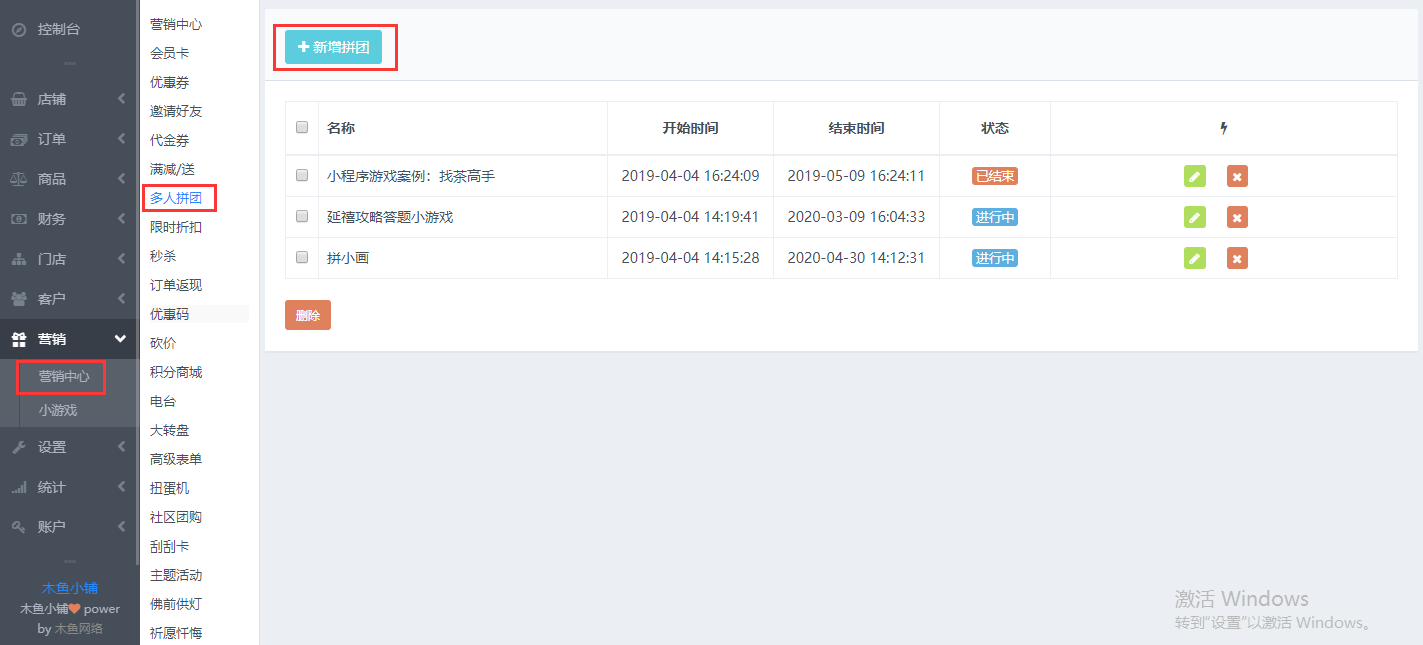Check the checkbox next to 拼小画

click(x=301, y=257)
